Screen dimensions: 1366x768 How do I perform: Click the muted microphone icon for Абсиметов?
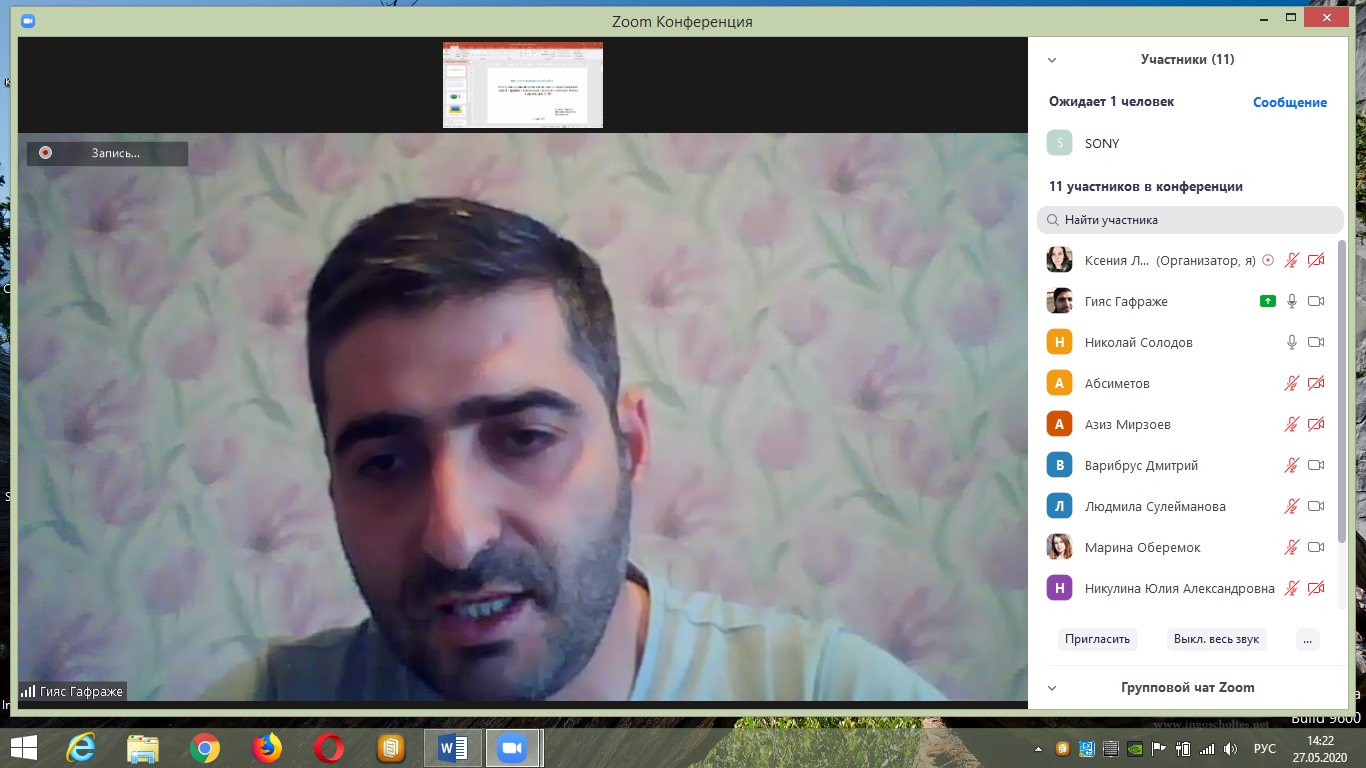[1292, 383]
